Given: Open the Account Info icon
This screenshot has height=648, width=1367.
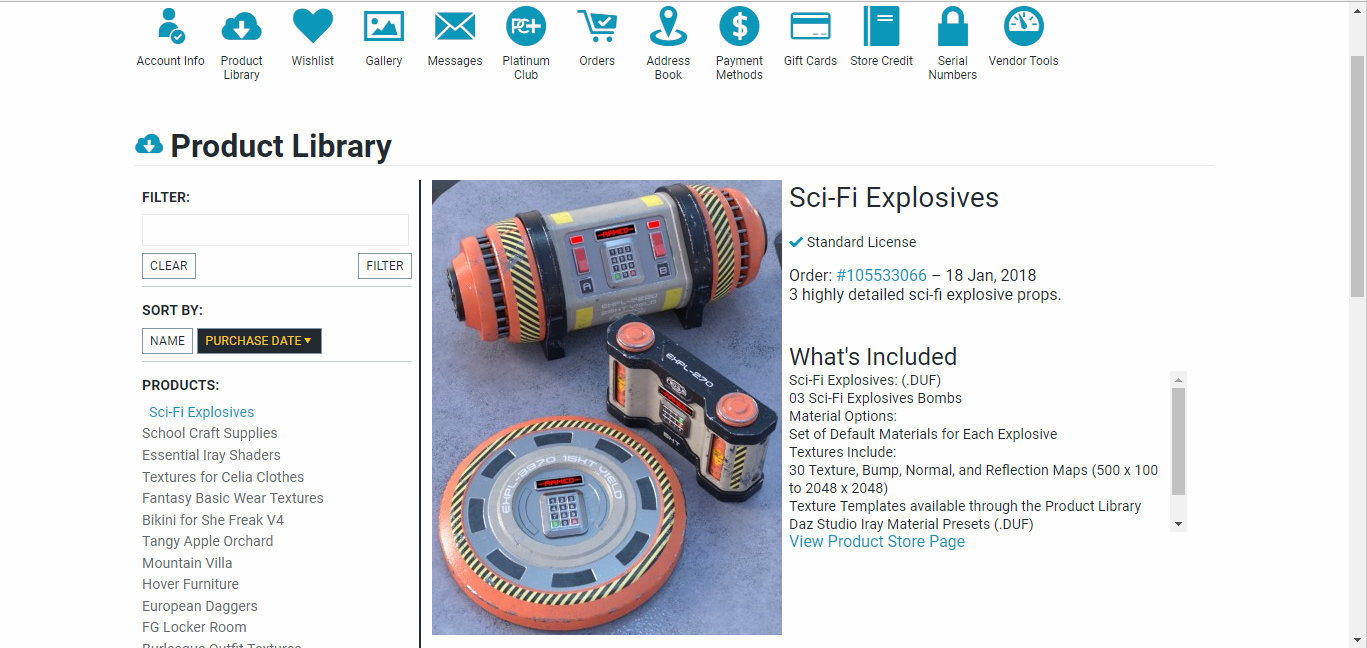Looking at the screenshot, I should click(171, 26).
